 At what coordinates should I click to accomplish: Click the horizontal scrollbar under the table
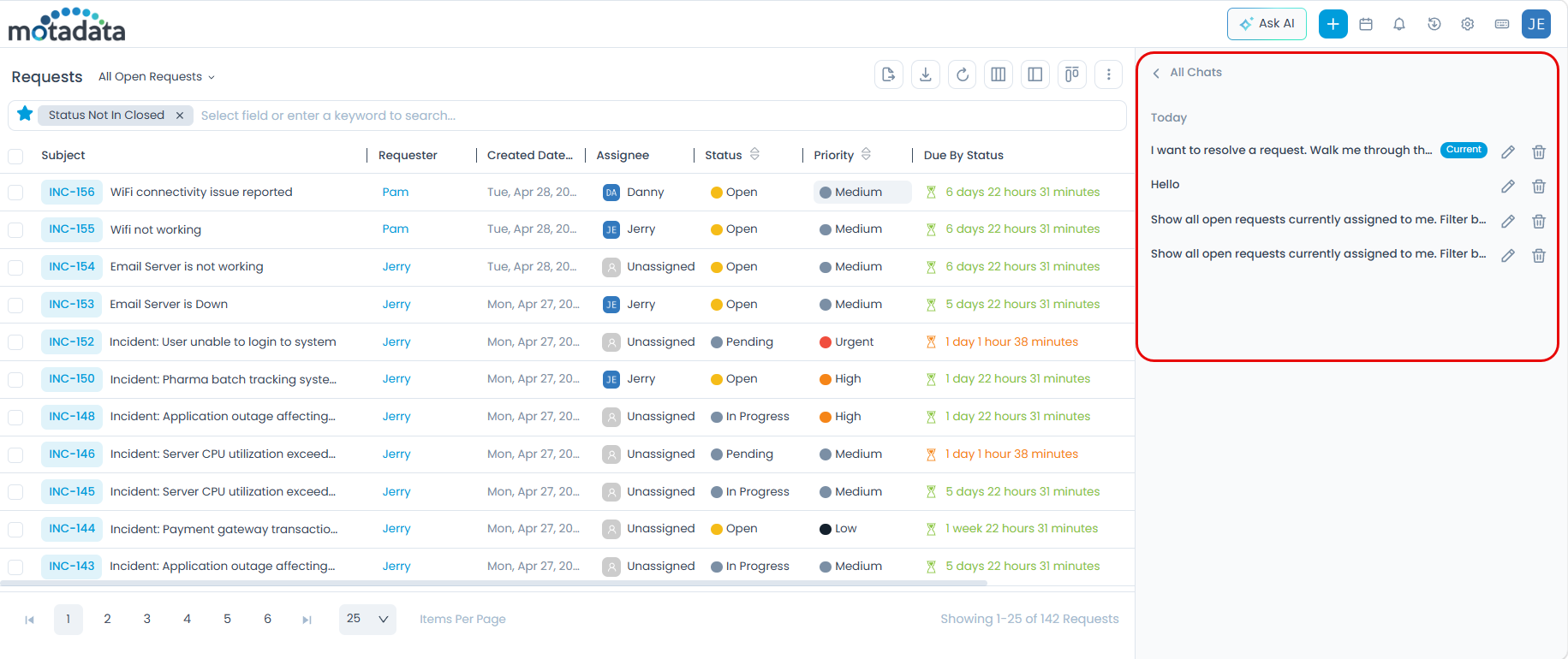[493, 583]
